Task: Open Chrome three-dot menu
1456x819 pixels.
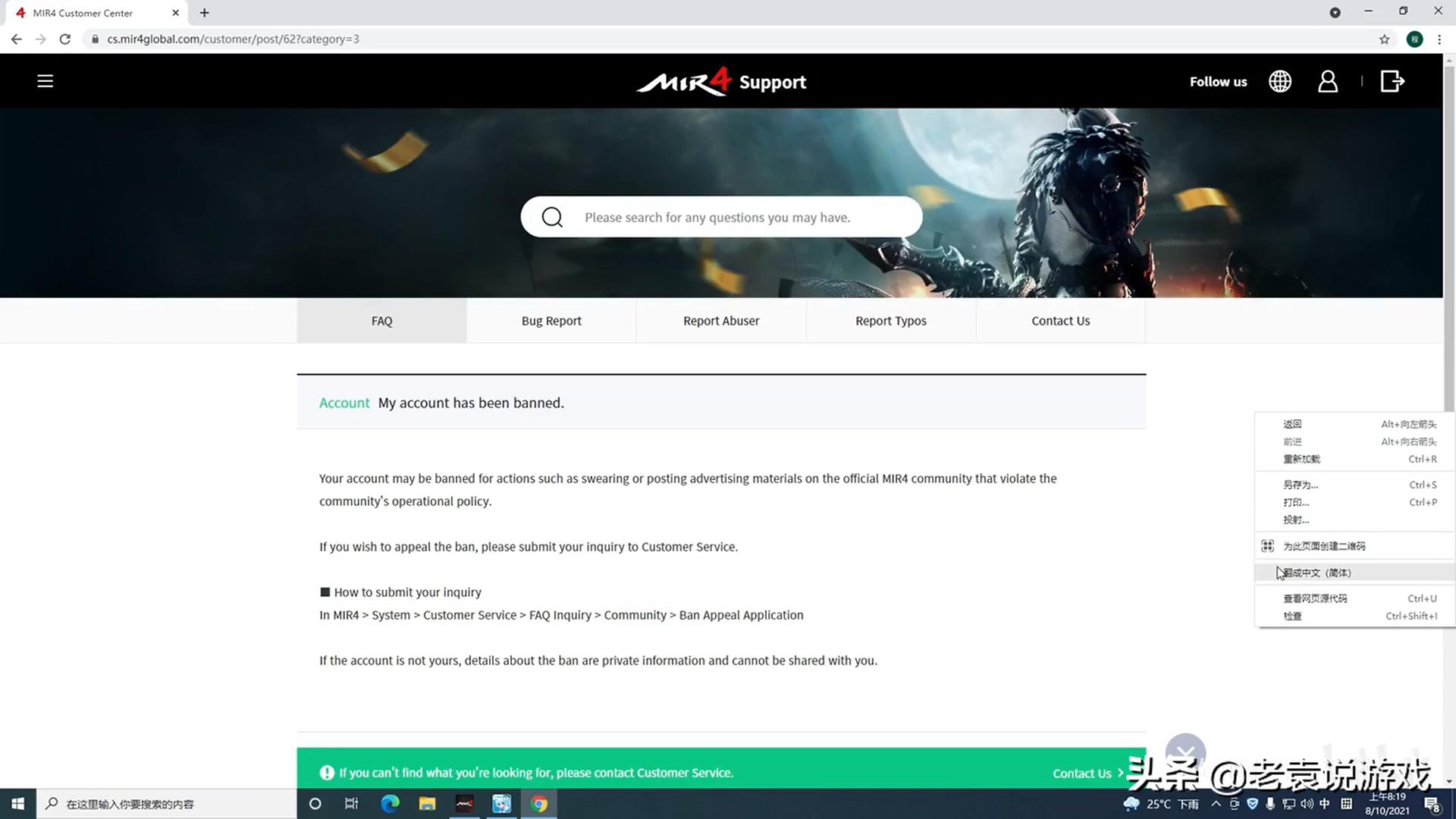Action: pos(1439,39)
